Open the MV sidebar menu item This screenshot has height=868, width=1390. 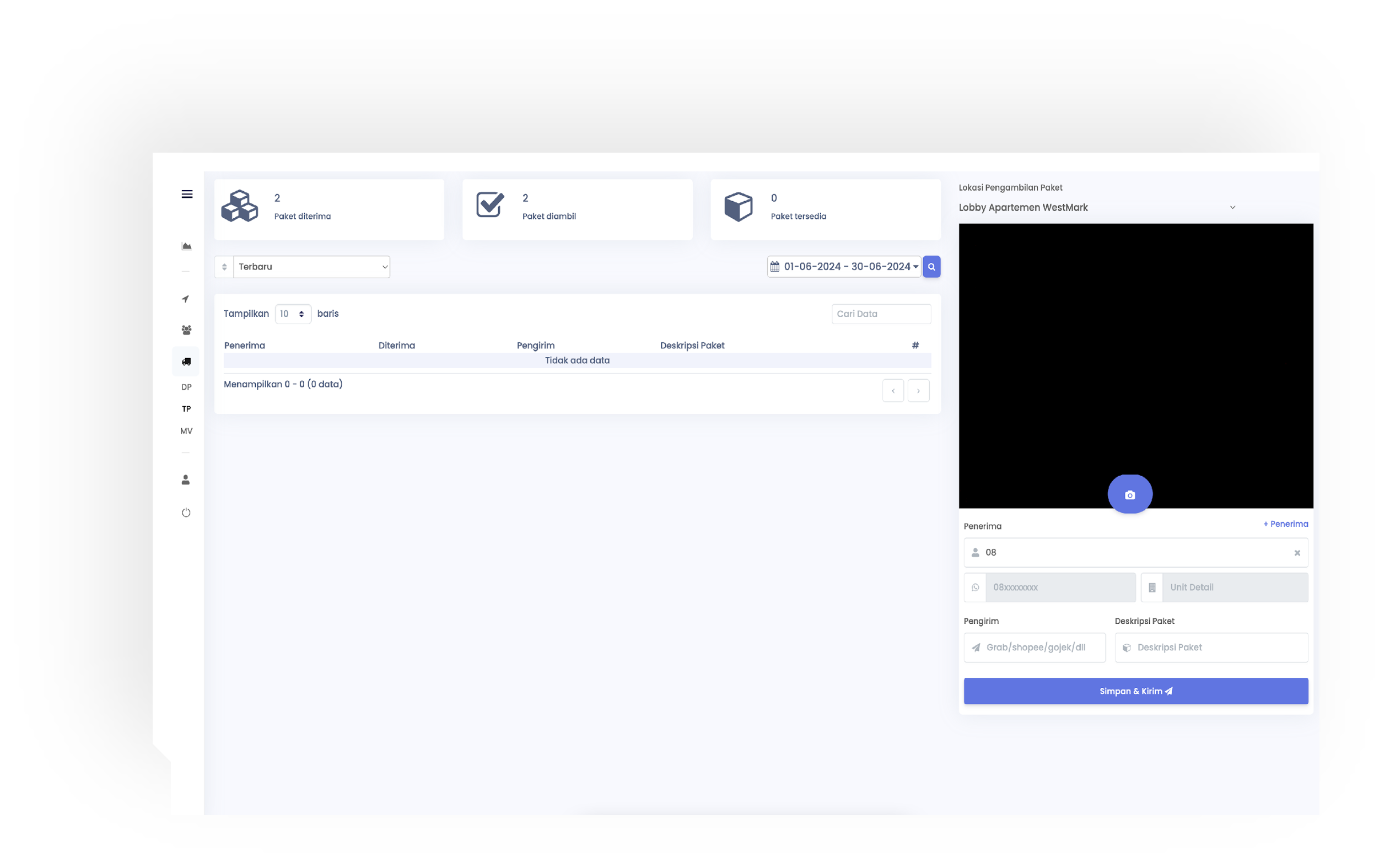click(x=186, y=431)
